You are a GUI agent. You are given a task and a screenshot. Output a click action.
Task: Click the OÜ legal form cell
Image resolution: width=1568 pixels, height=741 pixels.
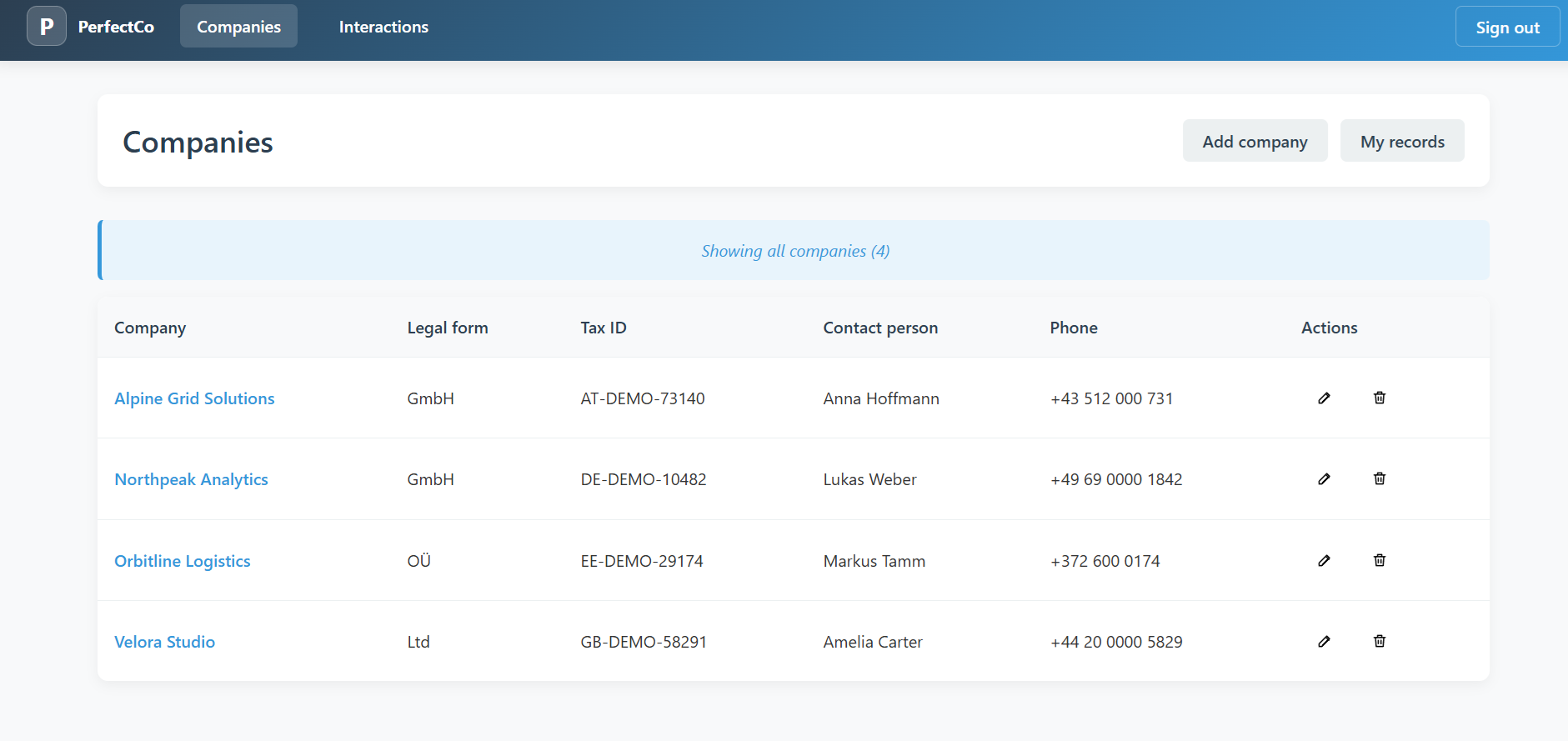418,561
